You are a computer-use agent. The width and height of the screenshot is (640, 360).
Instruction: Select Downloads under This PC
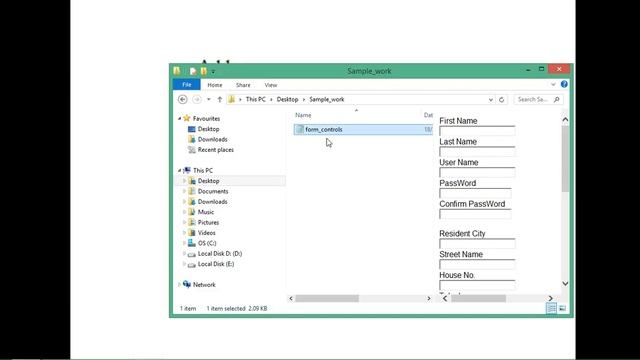(212, 202)
